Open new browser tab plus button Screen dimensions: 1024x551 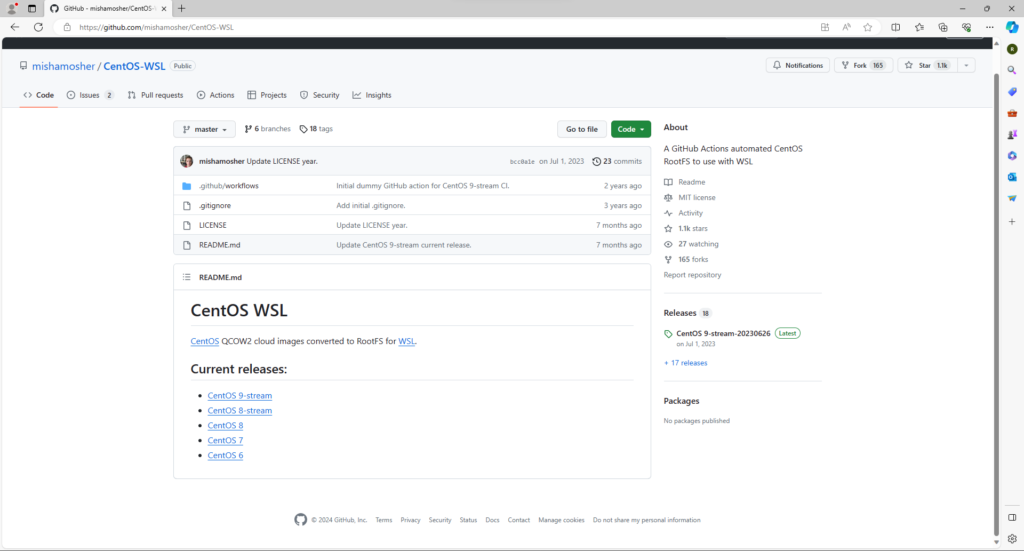pos(182,8)
